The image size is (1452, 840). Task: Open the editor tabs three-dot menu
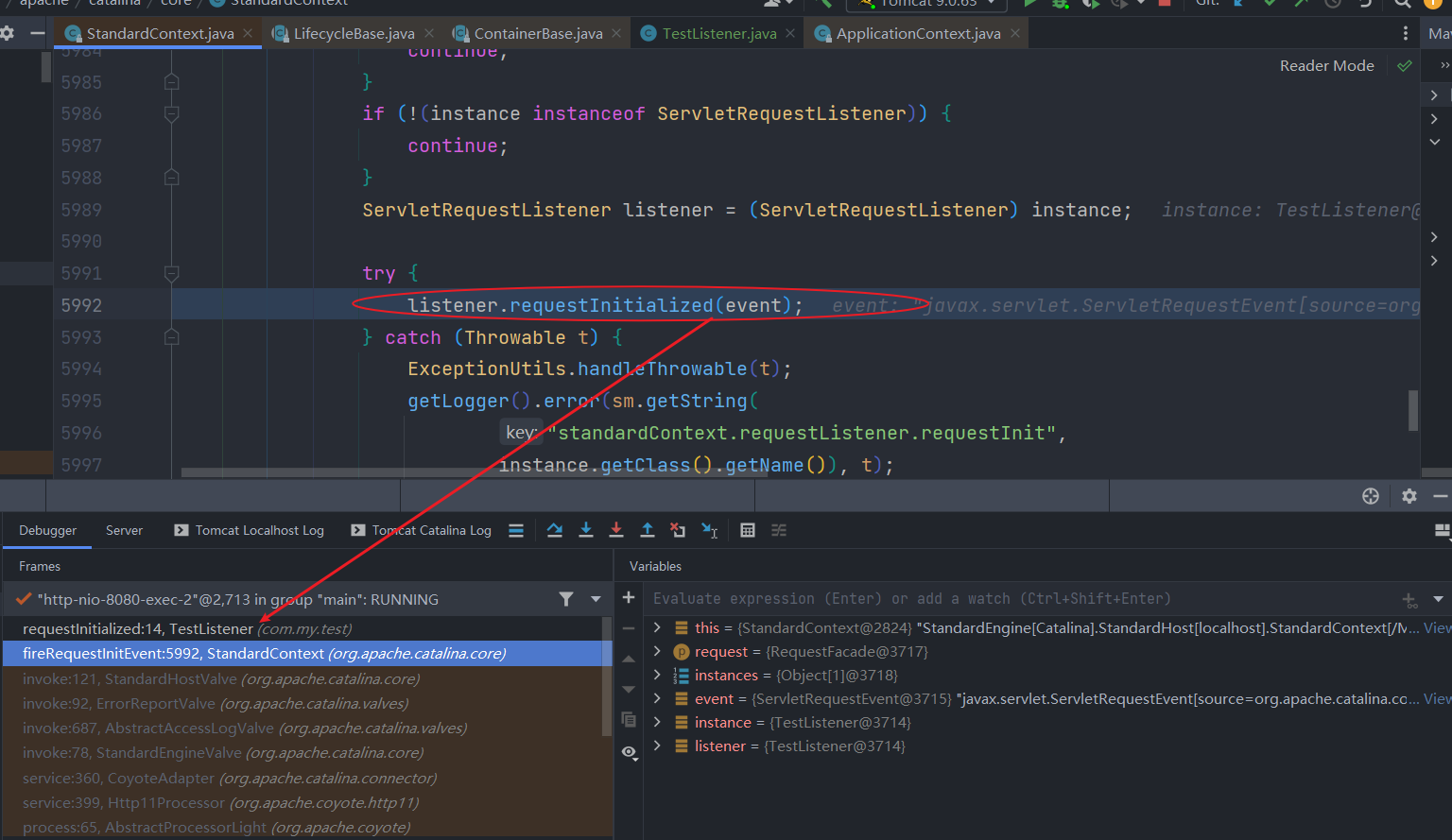coord(1406,33)
